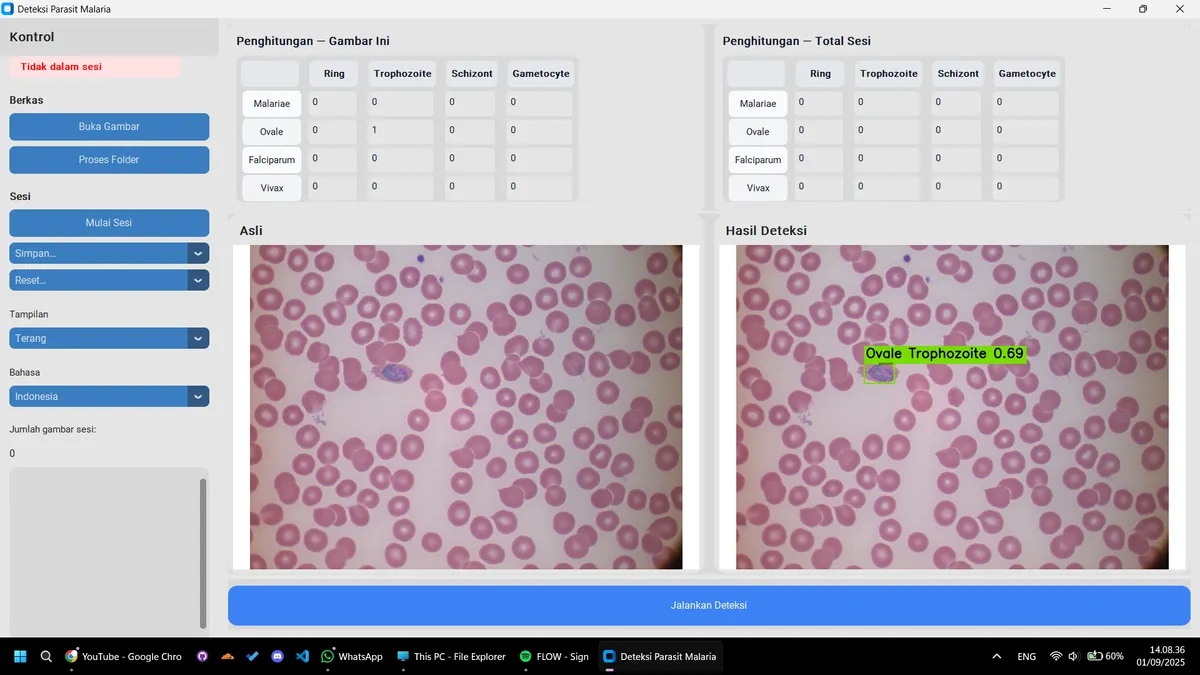The image size is (1200, 675).
Task: Open the Wi-Fi network tray icon
Action: (x=1056, y=657)
